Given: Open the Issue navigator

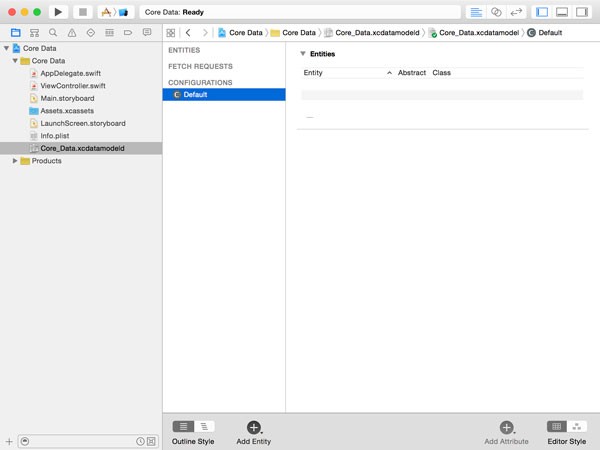Looking at the screenshot, I should click(72, 33).
